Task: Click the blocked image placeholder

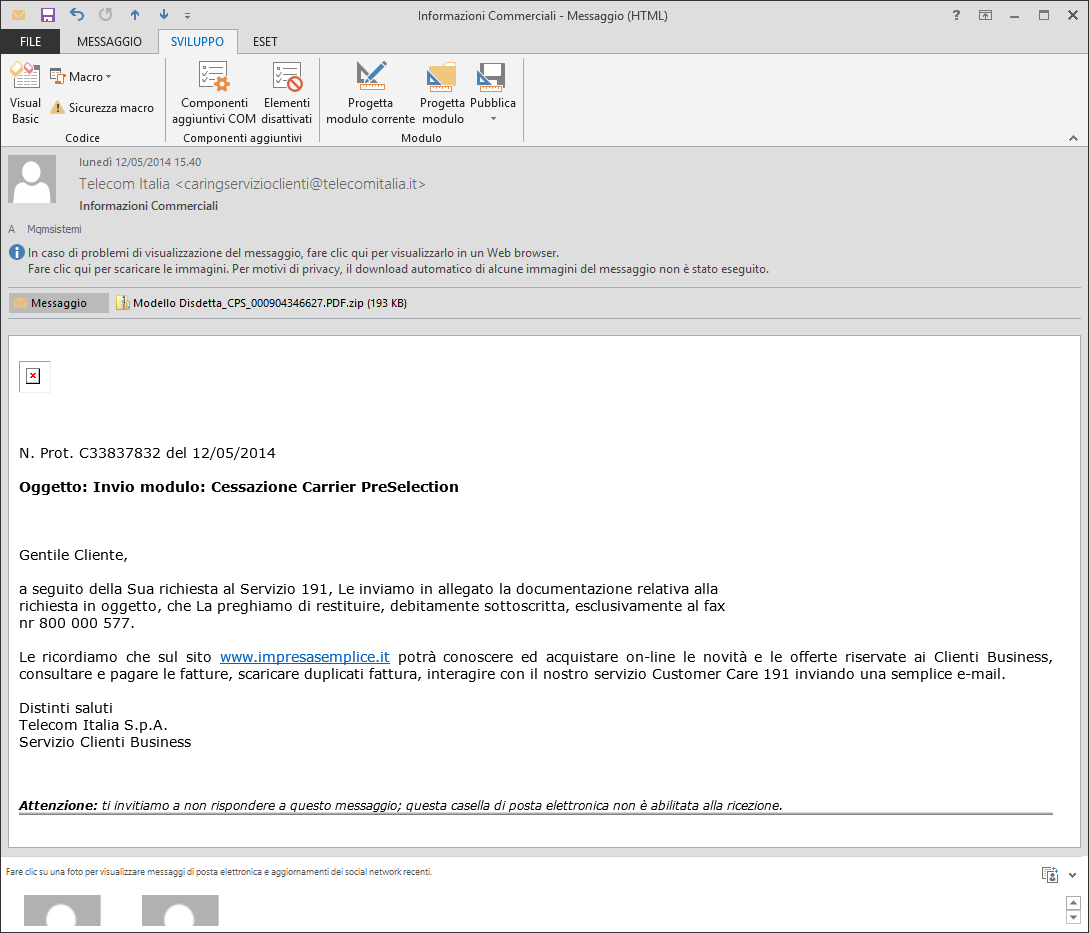Action: click(34, 377)
